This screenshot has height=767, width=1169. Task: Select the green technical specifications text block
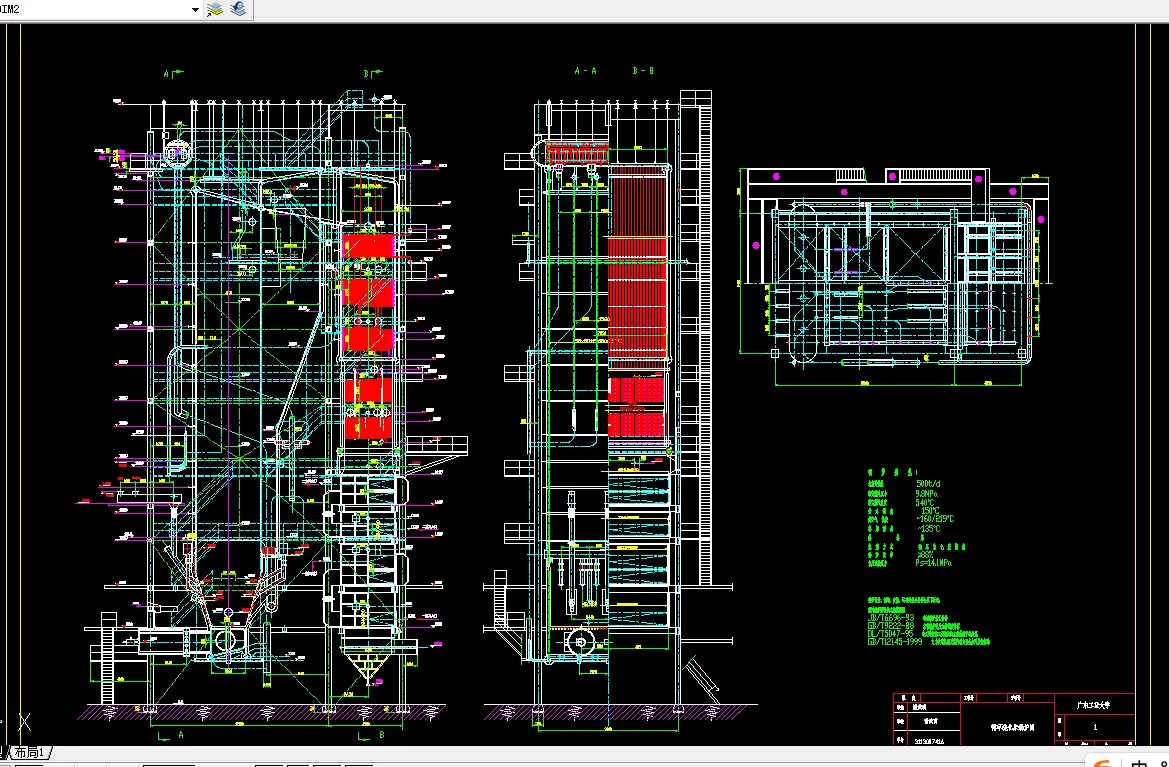point(917,518)
